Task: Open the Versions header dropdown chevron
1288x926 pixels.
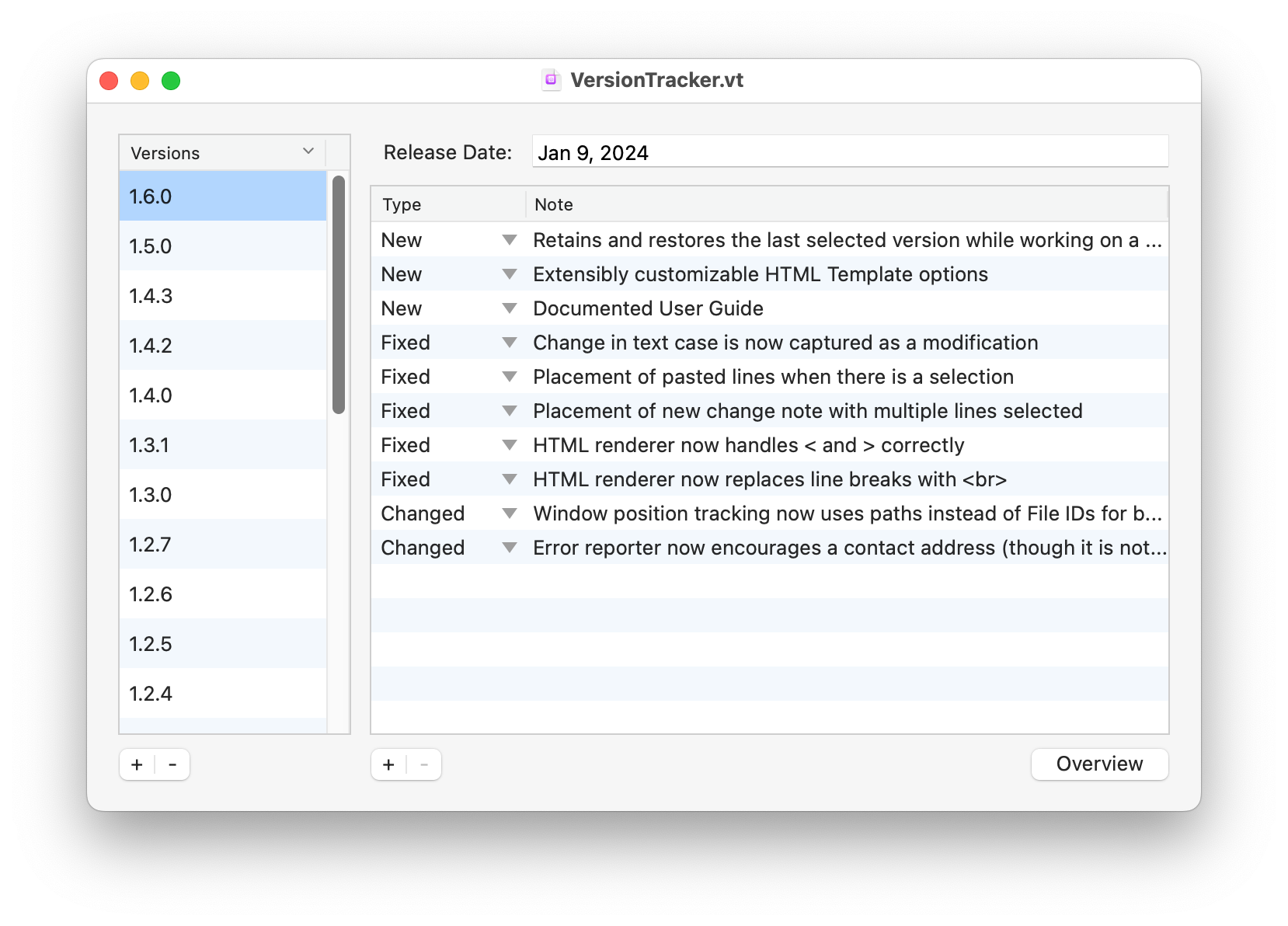Action: point(308,151)
